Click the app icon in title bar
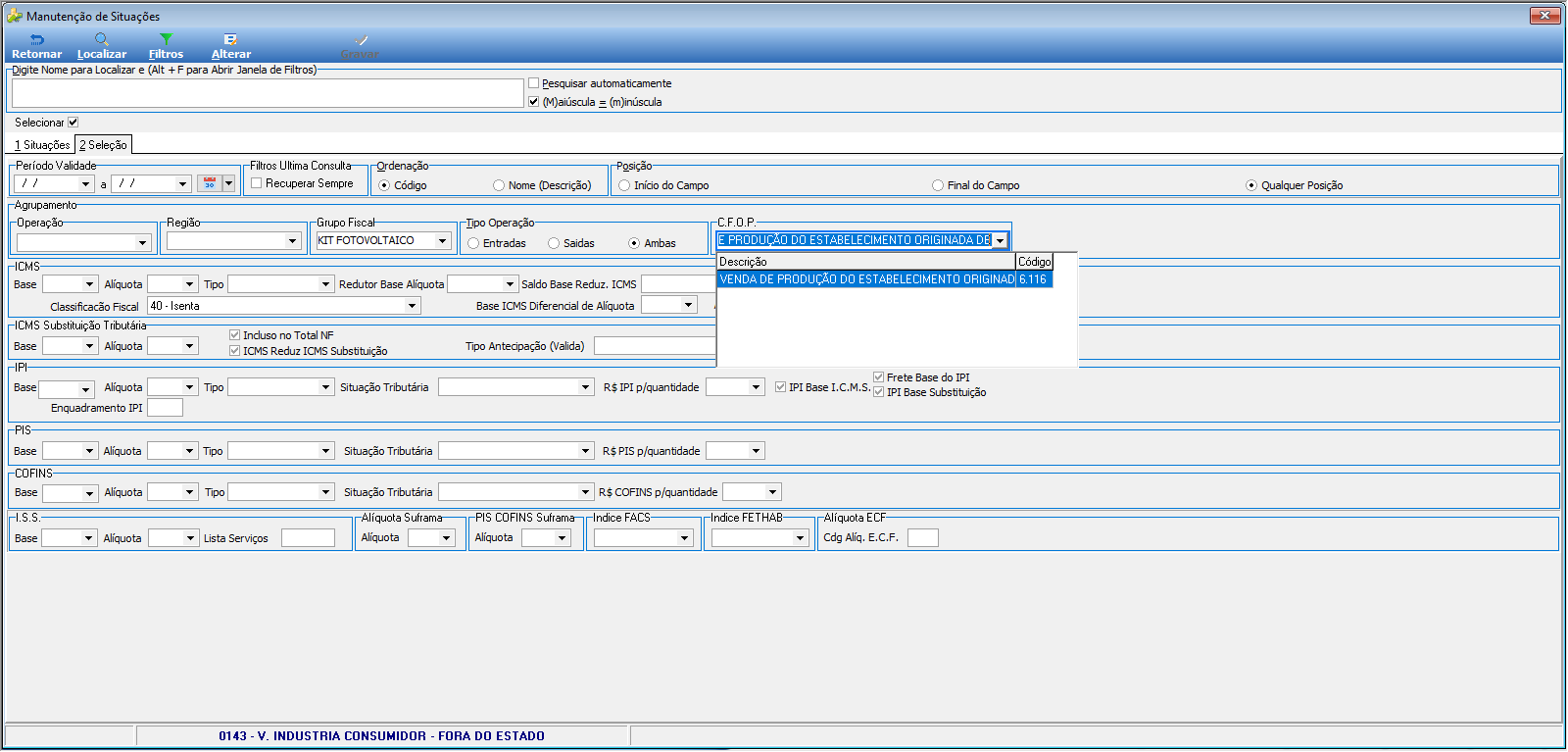 point(15,16)
